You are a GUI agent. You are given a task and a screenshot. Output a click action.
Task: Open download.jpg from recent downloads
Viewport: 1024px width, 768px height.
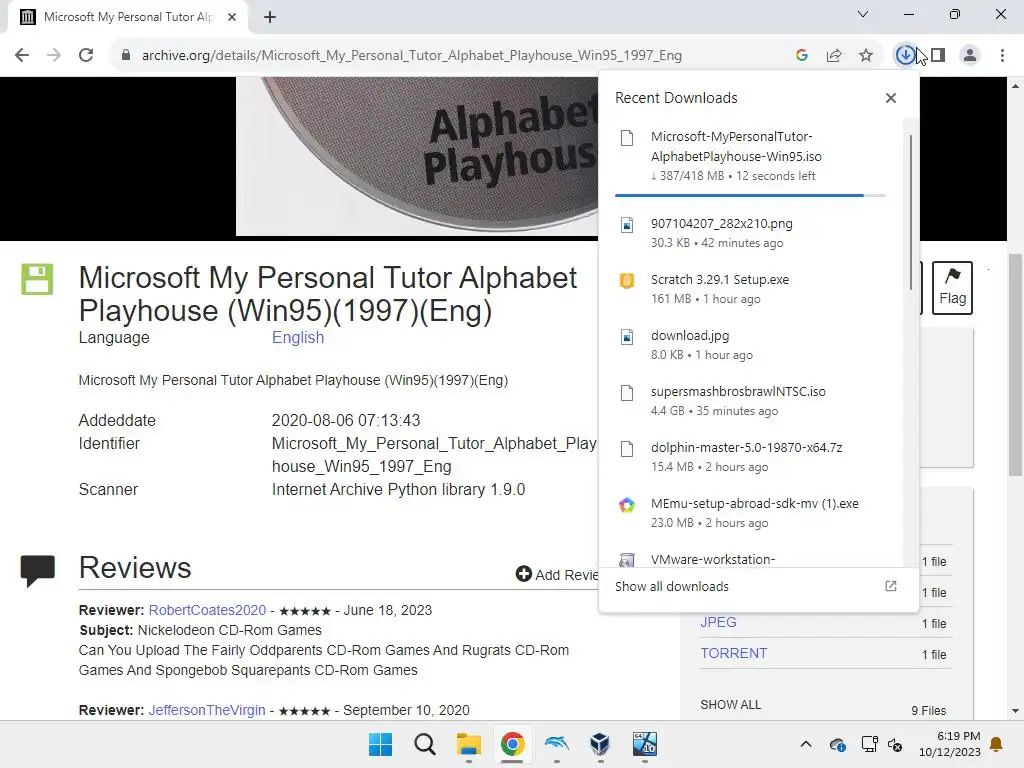click(750, 345)
